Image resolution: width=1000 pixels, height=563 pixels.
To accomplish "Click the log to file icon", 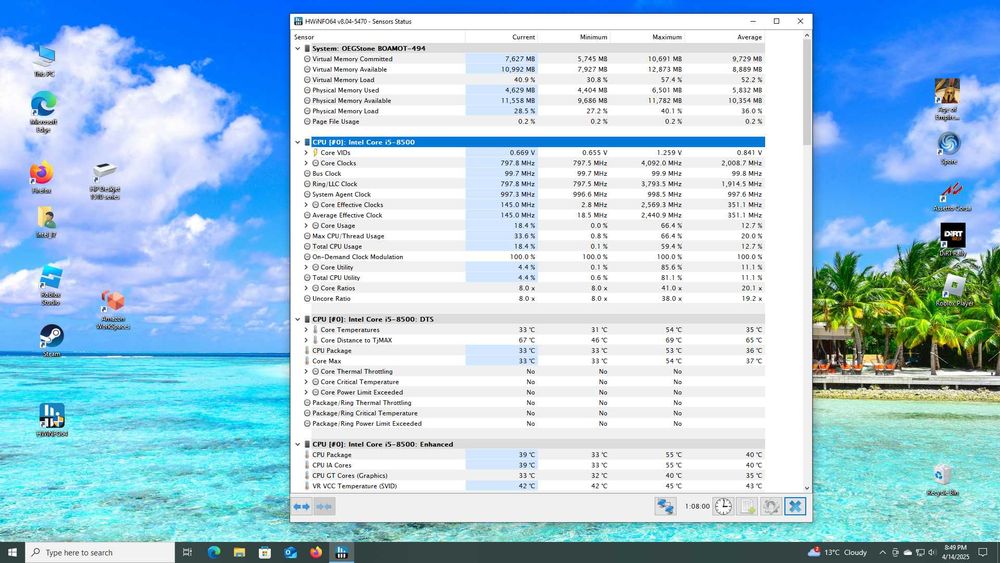I will point(747,506).
